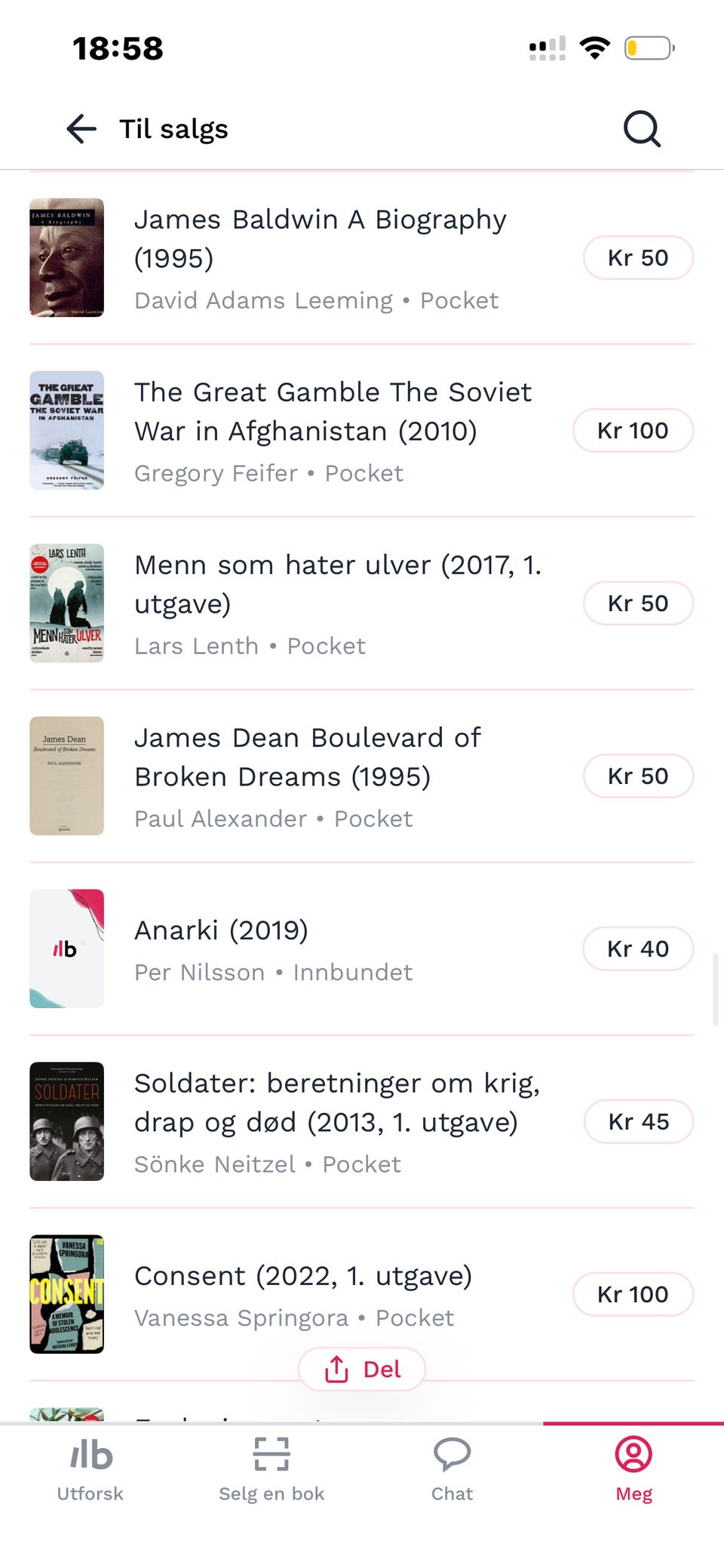Open Consent book cover thumbnail
Viewport: 724px width, 1568px height.
coord(66,1294)
